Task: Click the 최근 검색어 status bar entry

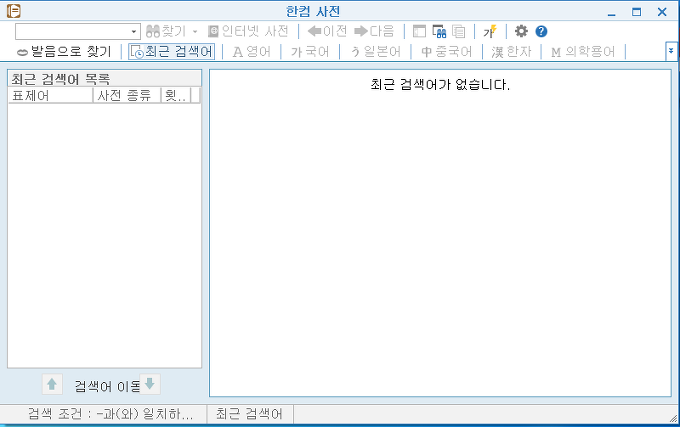Action: [249, 414]
